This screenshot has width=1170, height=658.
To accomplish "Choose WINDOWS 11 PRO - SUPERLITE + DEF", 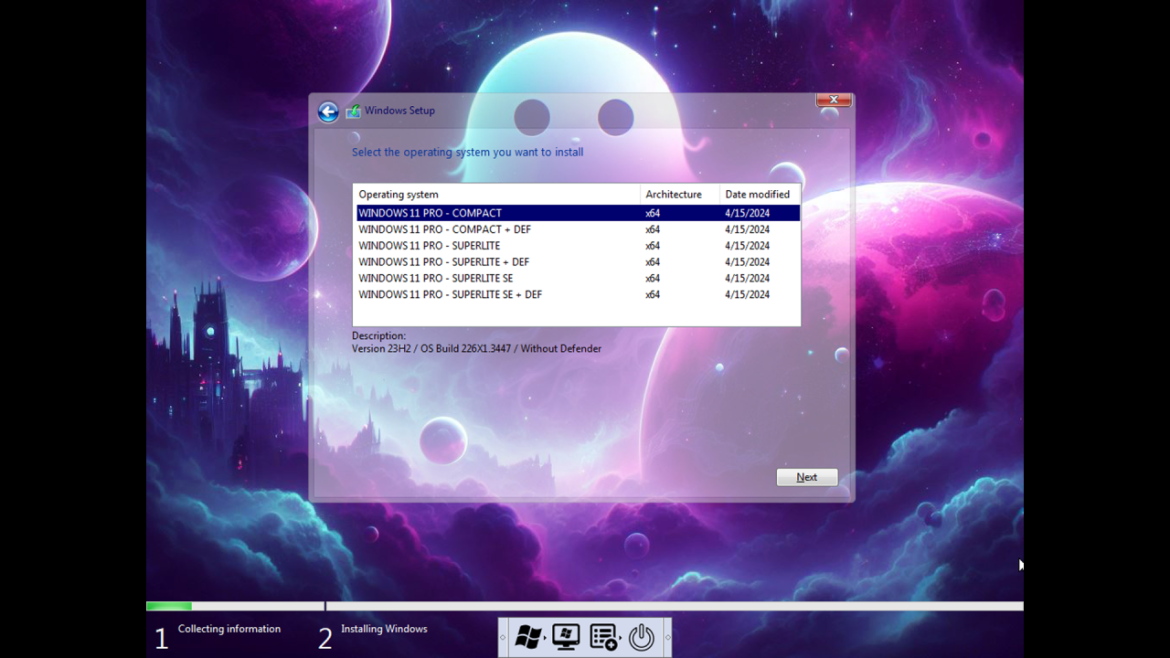I will coord(443,262).
